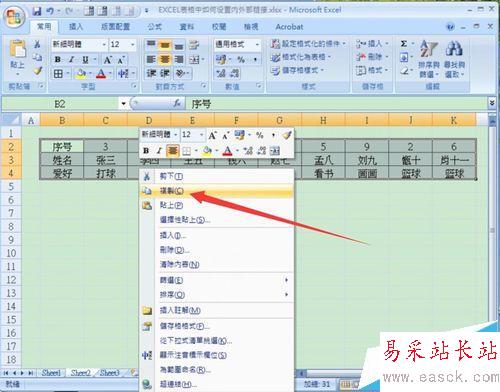Decrease font size with ribbon small A
Screen dimensions: 500x392
121,60
